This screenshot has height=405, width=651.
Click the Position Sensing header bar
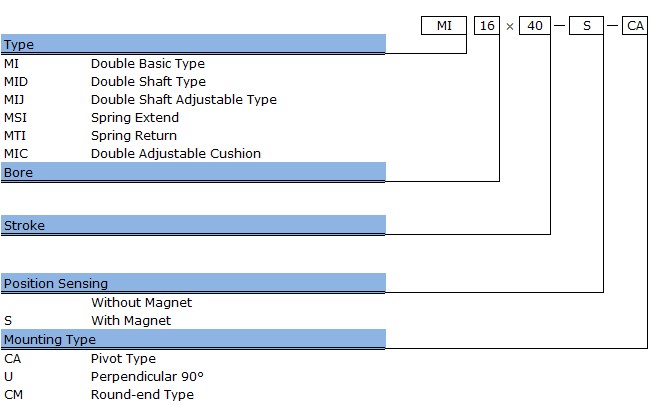pyautogui.click(x=193, y=283)
